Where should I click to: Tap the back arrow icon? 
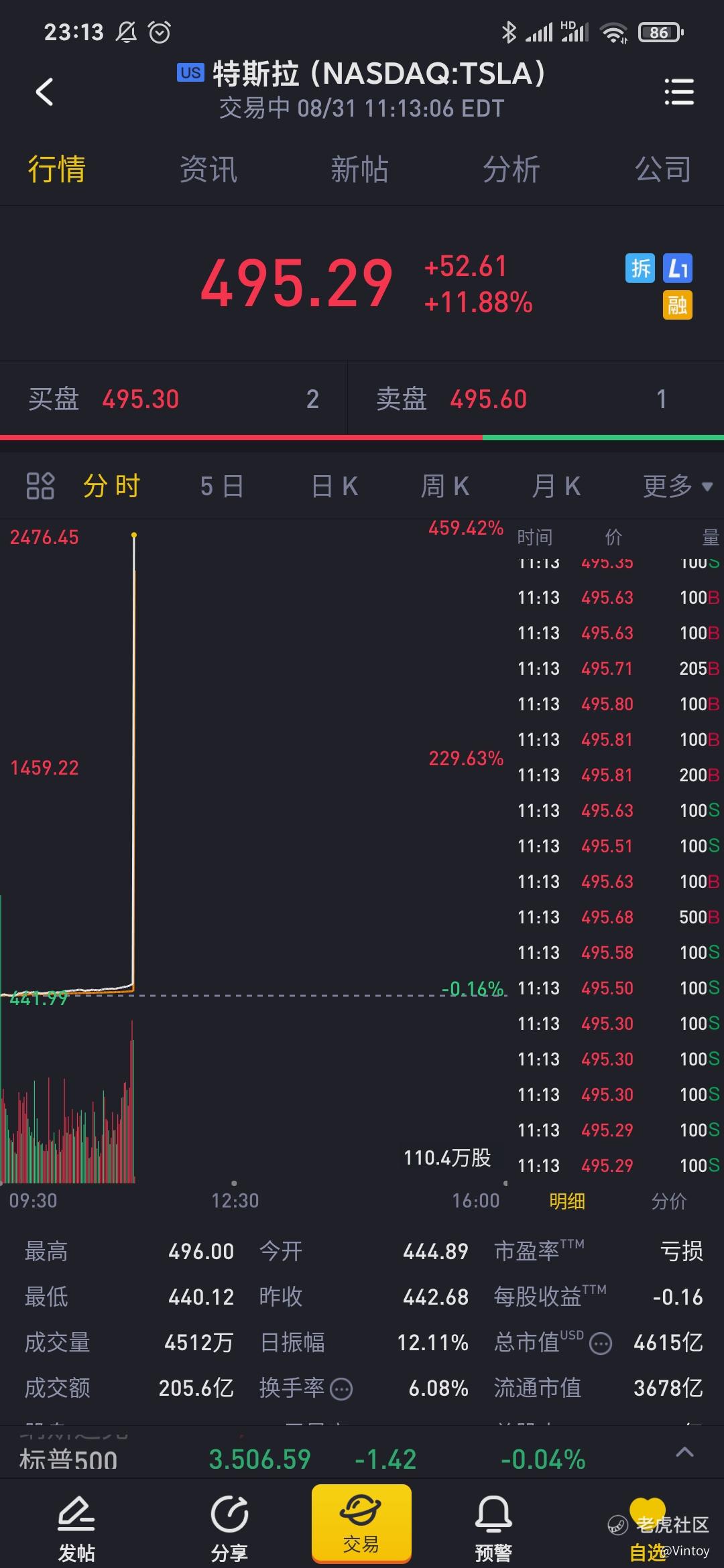pos(44,92)
